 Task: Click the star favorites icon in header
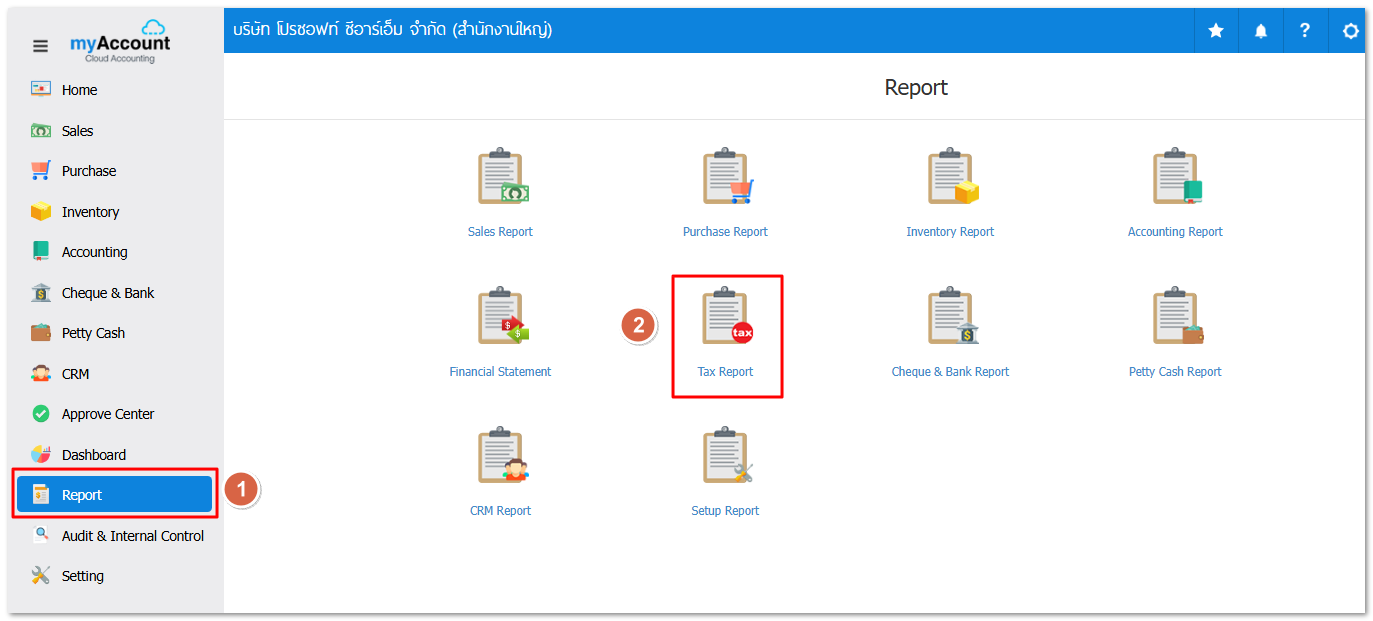click(1216, 31)
